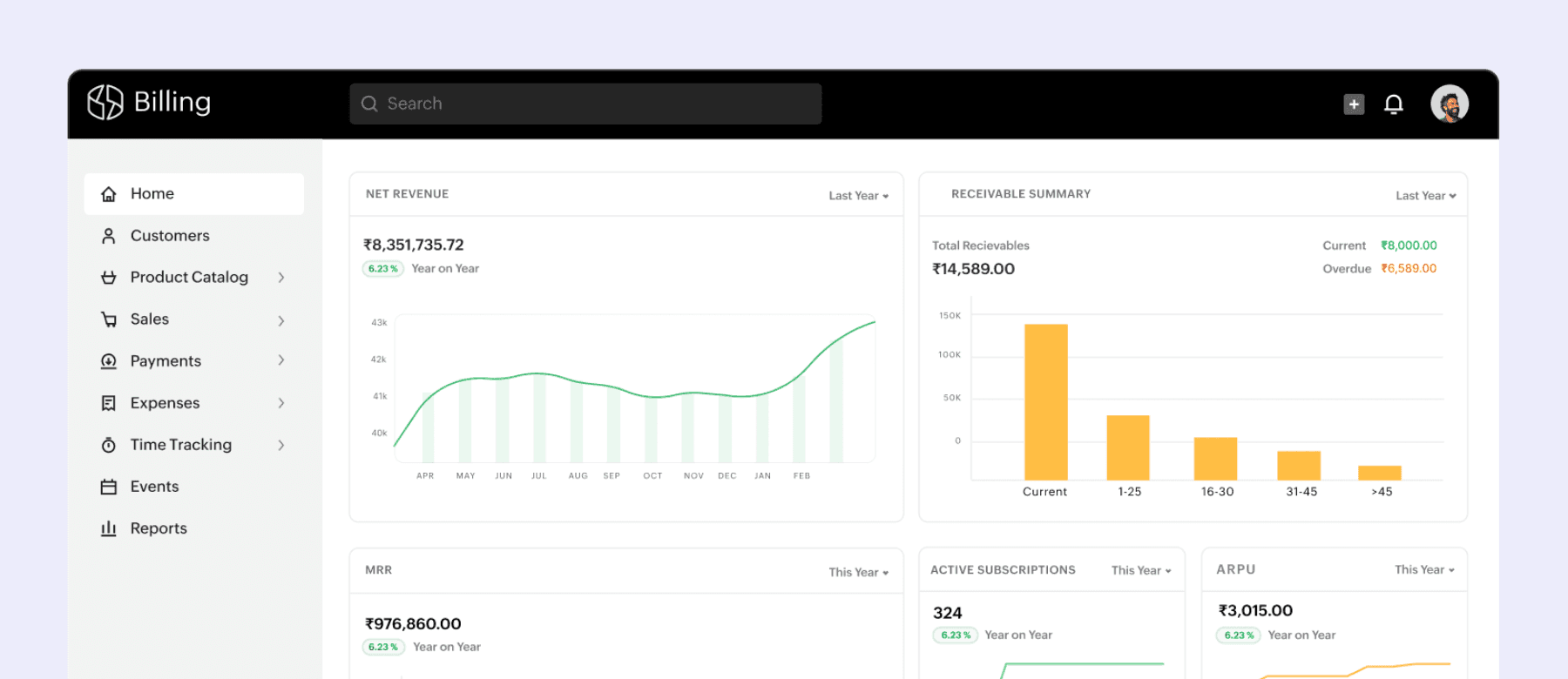The height and width of the screenshot is (679, 1568).
Task: Expand the Sales submenu chevron
Action: [281, 320]
